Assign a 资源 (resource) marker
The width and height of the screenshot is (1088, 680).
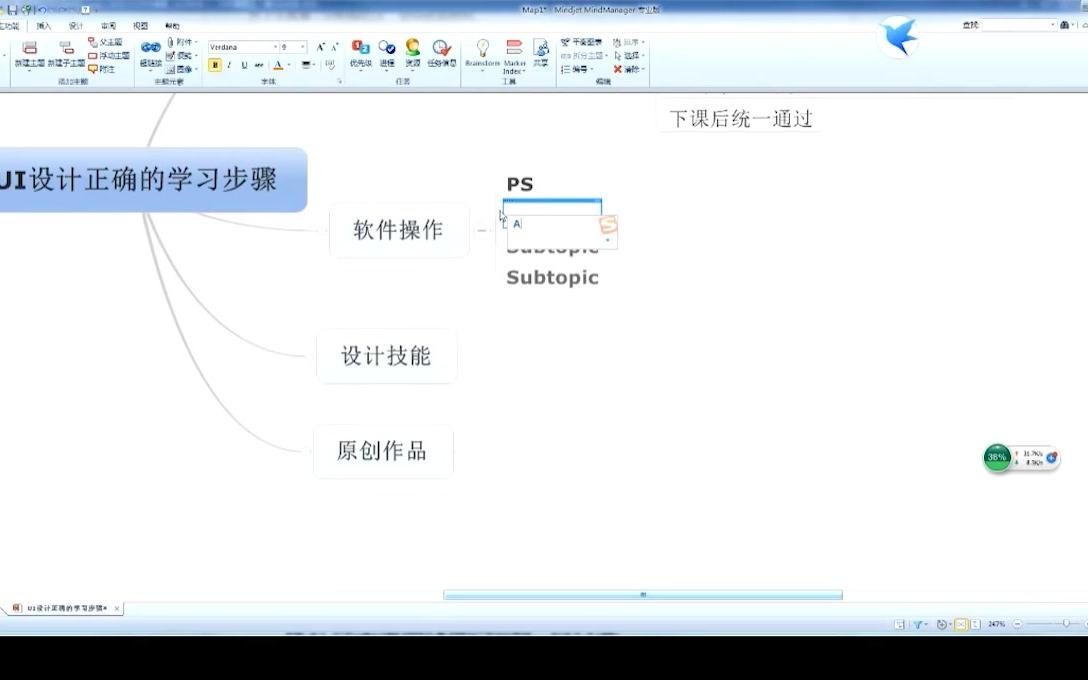[413, 46]
